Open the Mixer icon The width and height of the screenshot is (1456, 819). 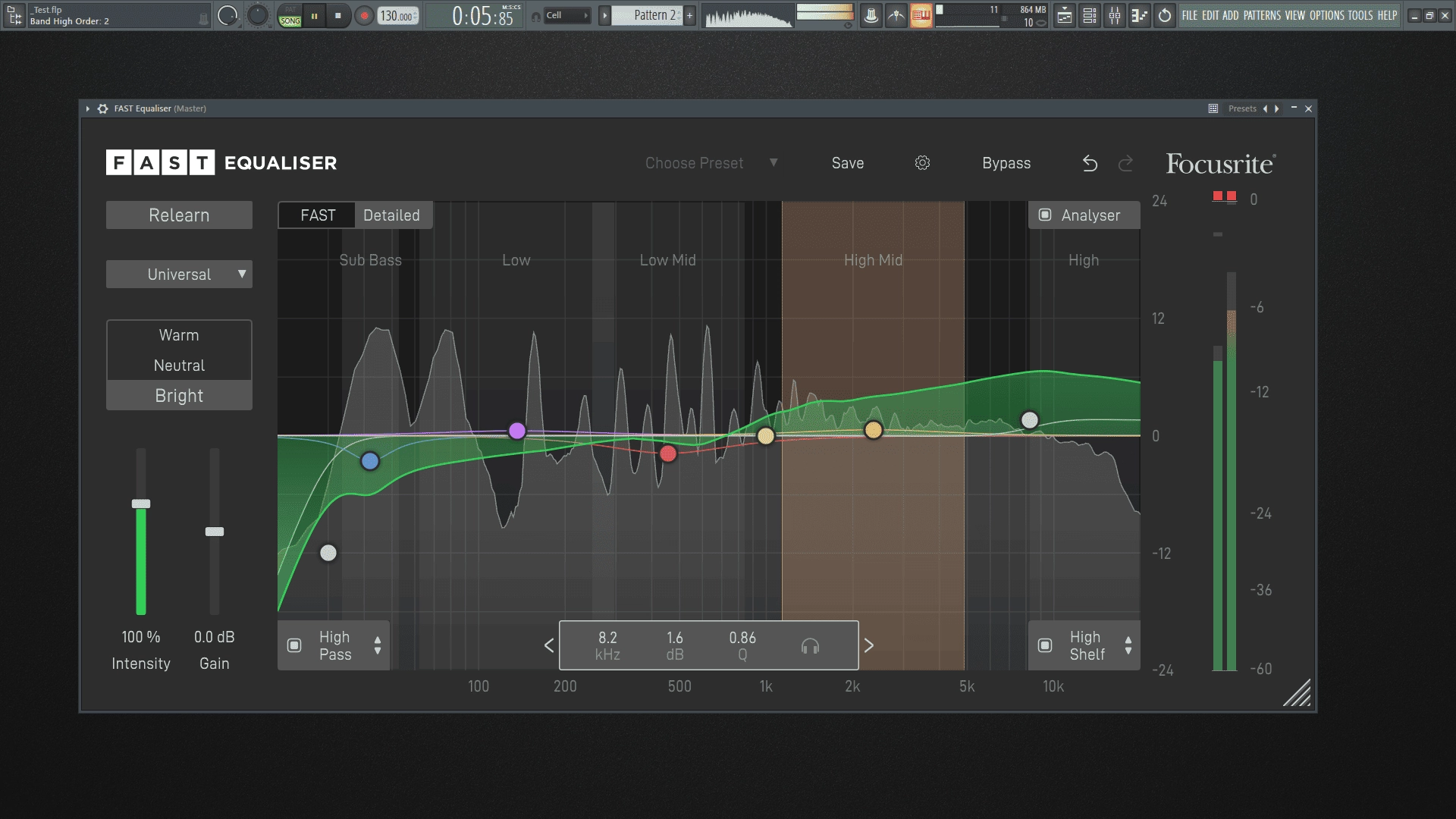(x=1115, y=15)
